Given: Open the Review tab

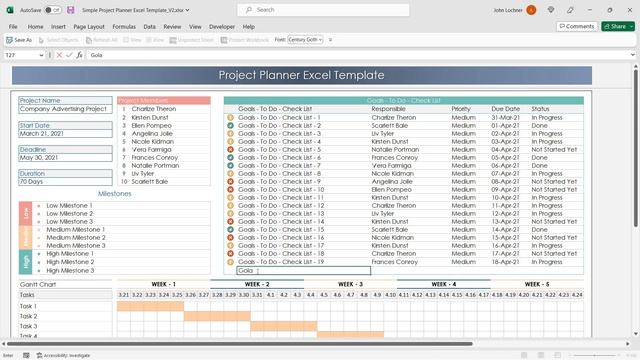Looking at the screenshot, I should click(172, 27).
